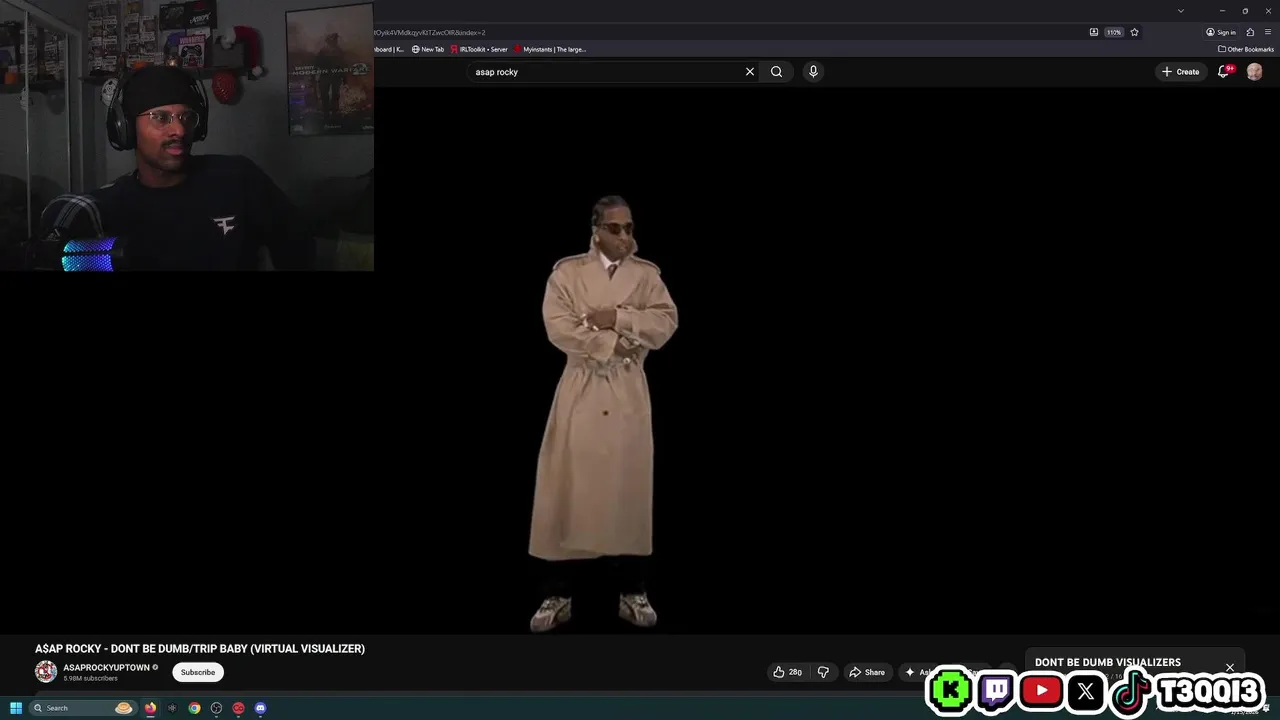This screenshot has width=1280, height=720.
Task: Click the picture-in-picture icon in address bar
Action: (1094, 32)
